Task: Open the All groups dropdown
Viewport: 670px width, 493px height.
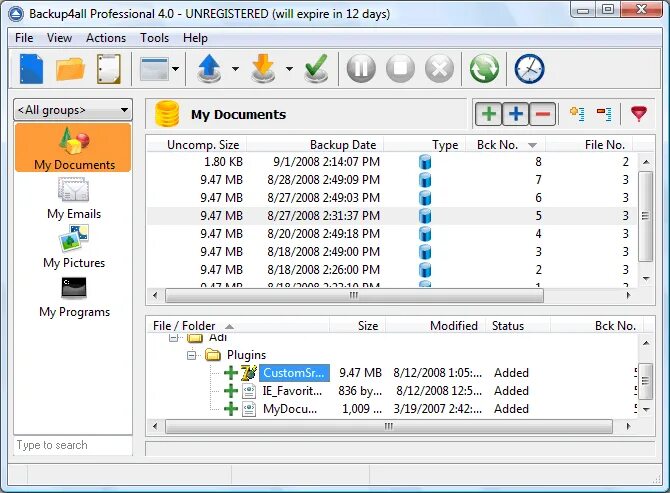Action: click(x=73, y=110)
